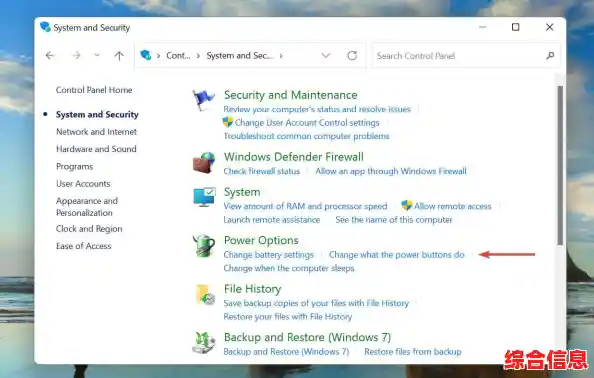The image size is (594, 378).
Task: Troubleshoot common computer problems
Action: [306, 136]
